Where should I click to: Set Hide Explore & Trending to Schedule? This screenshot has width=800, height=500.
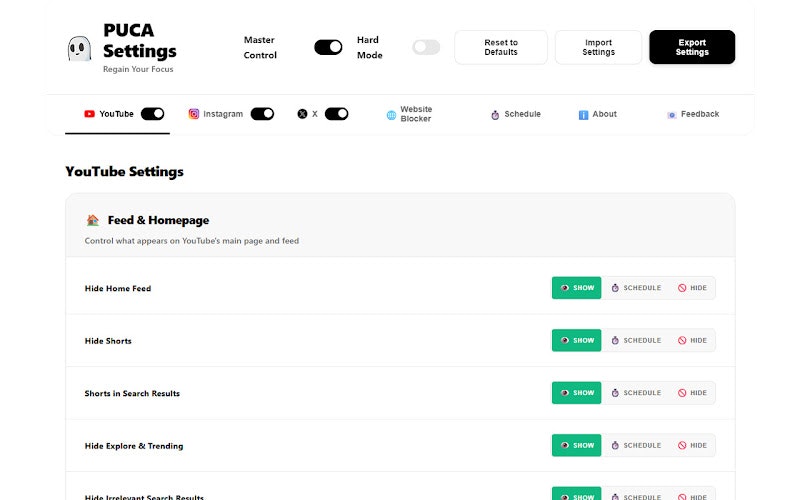tap(636, 445)
